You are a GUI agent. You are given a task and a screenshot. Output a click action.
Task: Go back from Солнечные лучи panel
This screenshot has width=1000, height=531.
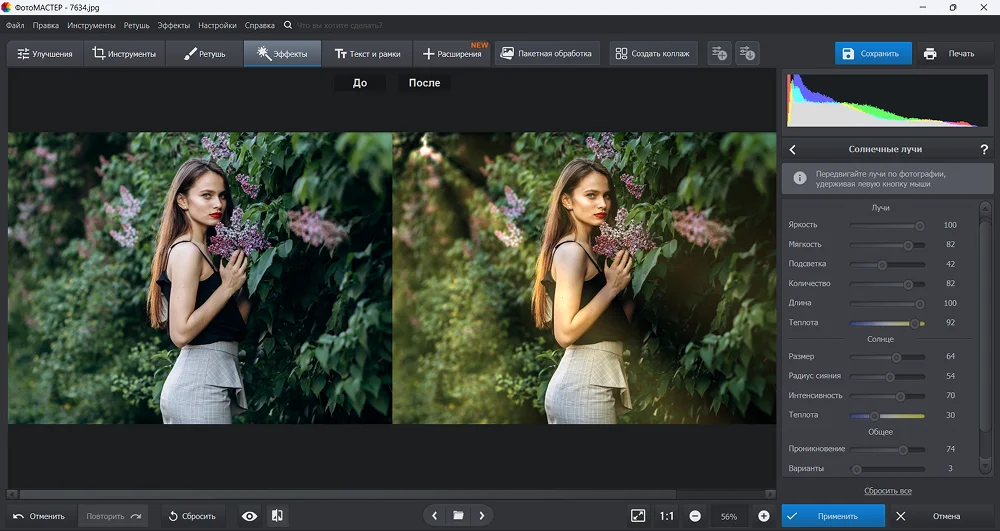pyautogui.click(x=793, y=149)
